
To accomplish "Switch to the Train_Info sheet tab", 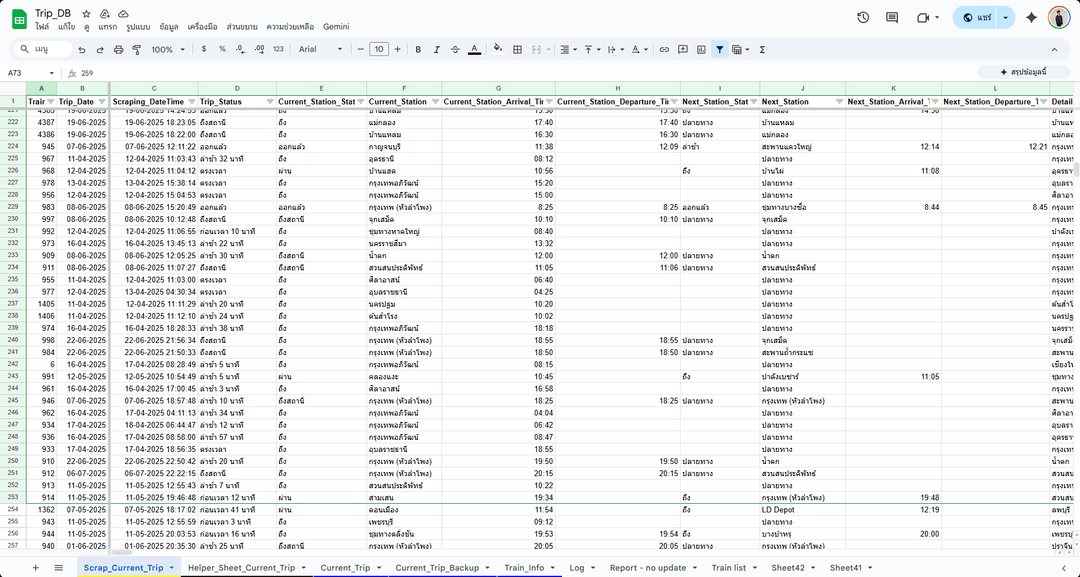I will [x=523, y=567].
